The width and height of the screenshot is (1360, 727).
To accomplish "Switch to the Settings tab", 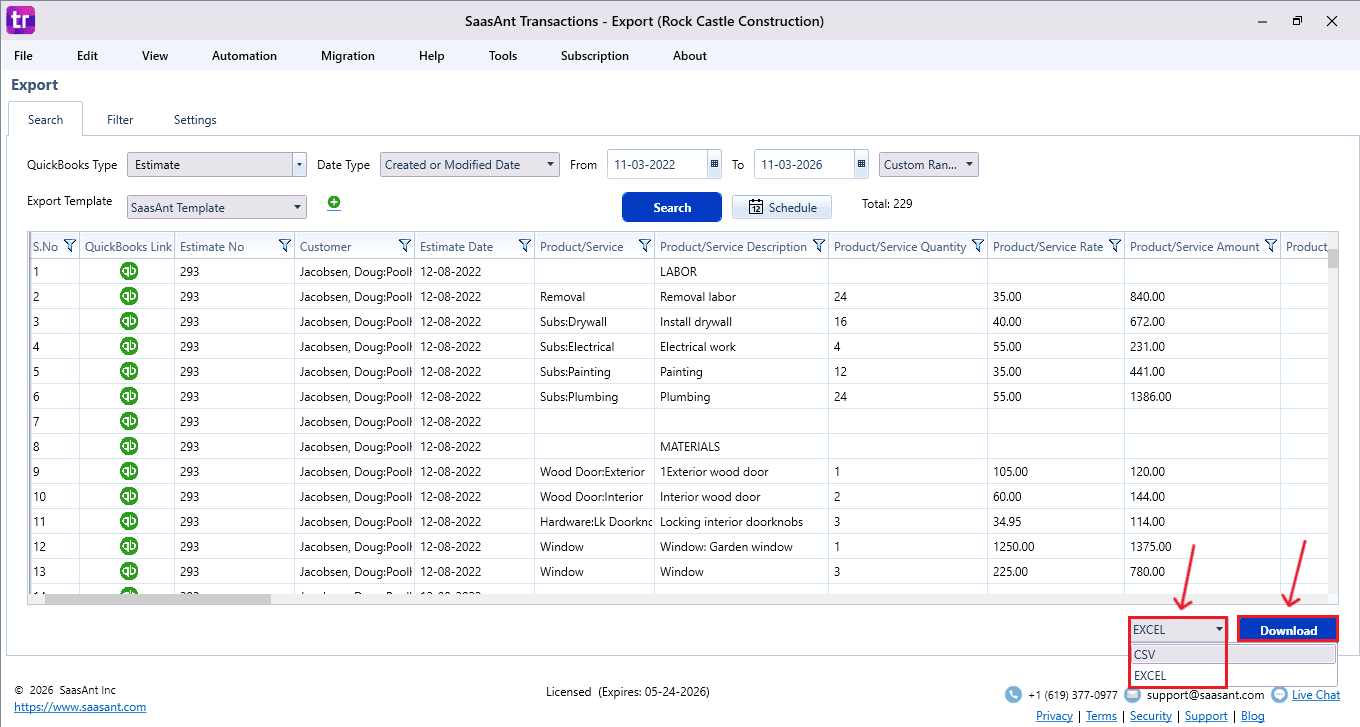I will click(x=194, y=119).
